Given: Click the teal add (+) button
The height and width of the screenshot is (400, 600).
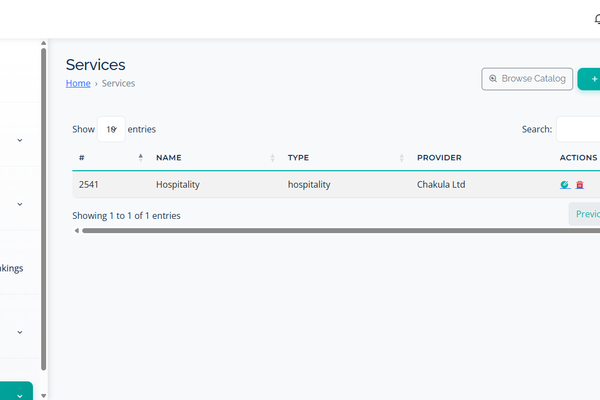Looking at the screenshot, I should tap(590, 79).
